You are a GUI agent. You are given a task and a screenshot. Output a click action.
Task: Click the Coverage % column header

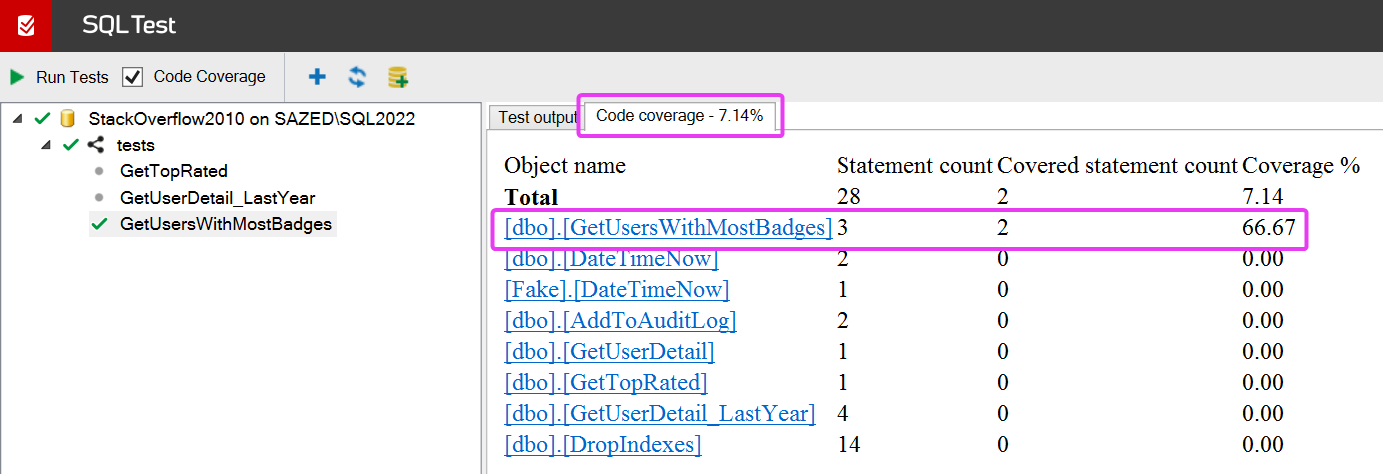(1301, 166)
